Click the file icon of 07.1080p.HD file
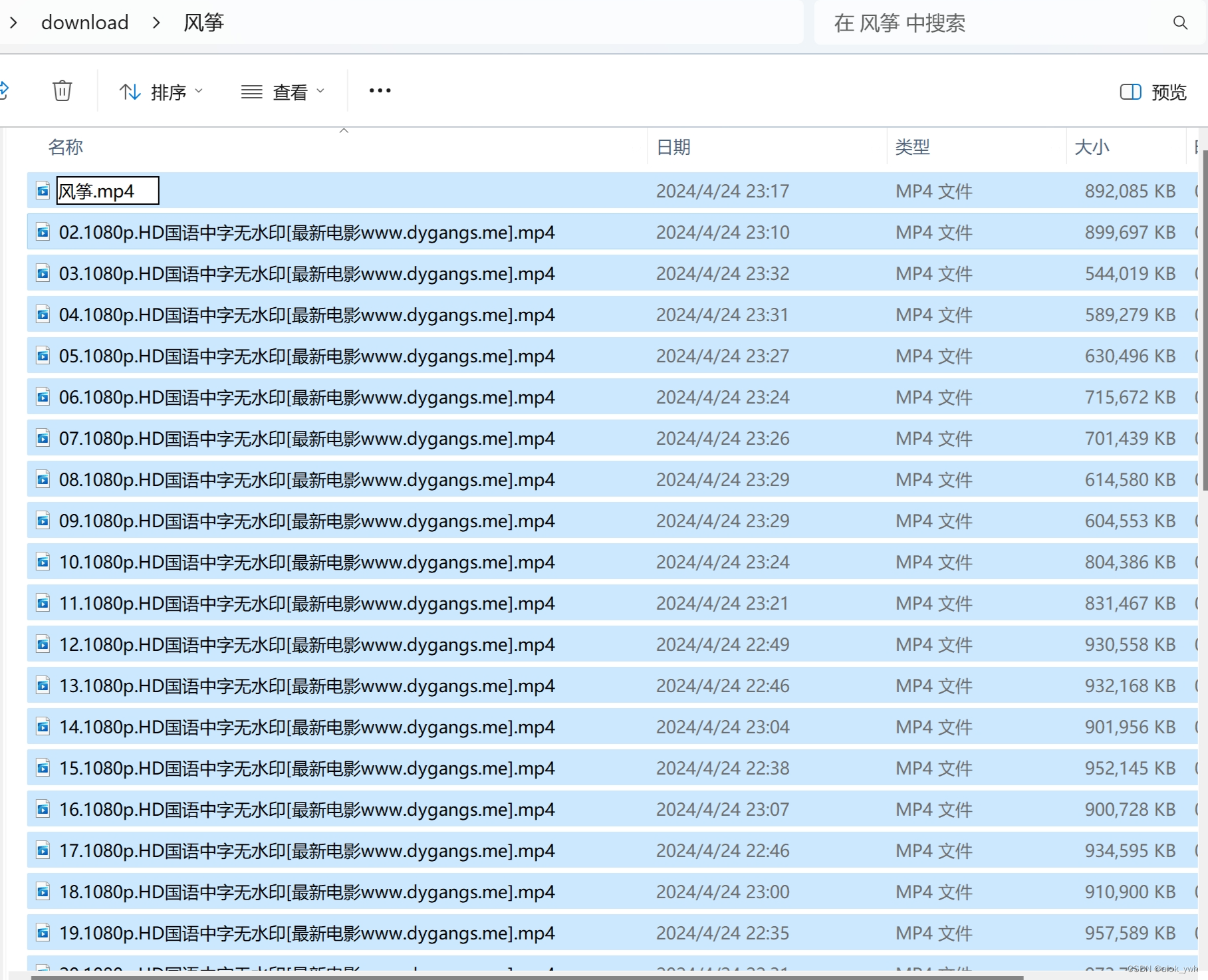This screenshot has height=980, width=1208. [43, 438]
